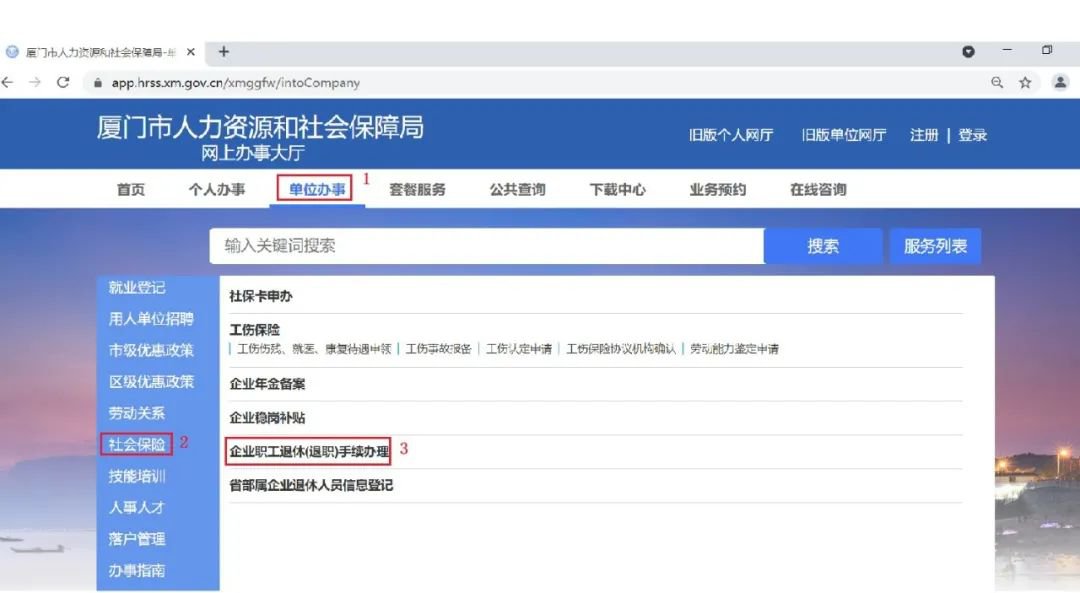Open the 工伤保险协议机构确认 sub-link
The width and height of the screenshot is (1080, 593).
coord(621,348)
